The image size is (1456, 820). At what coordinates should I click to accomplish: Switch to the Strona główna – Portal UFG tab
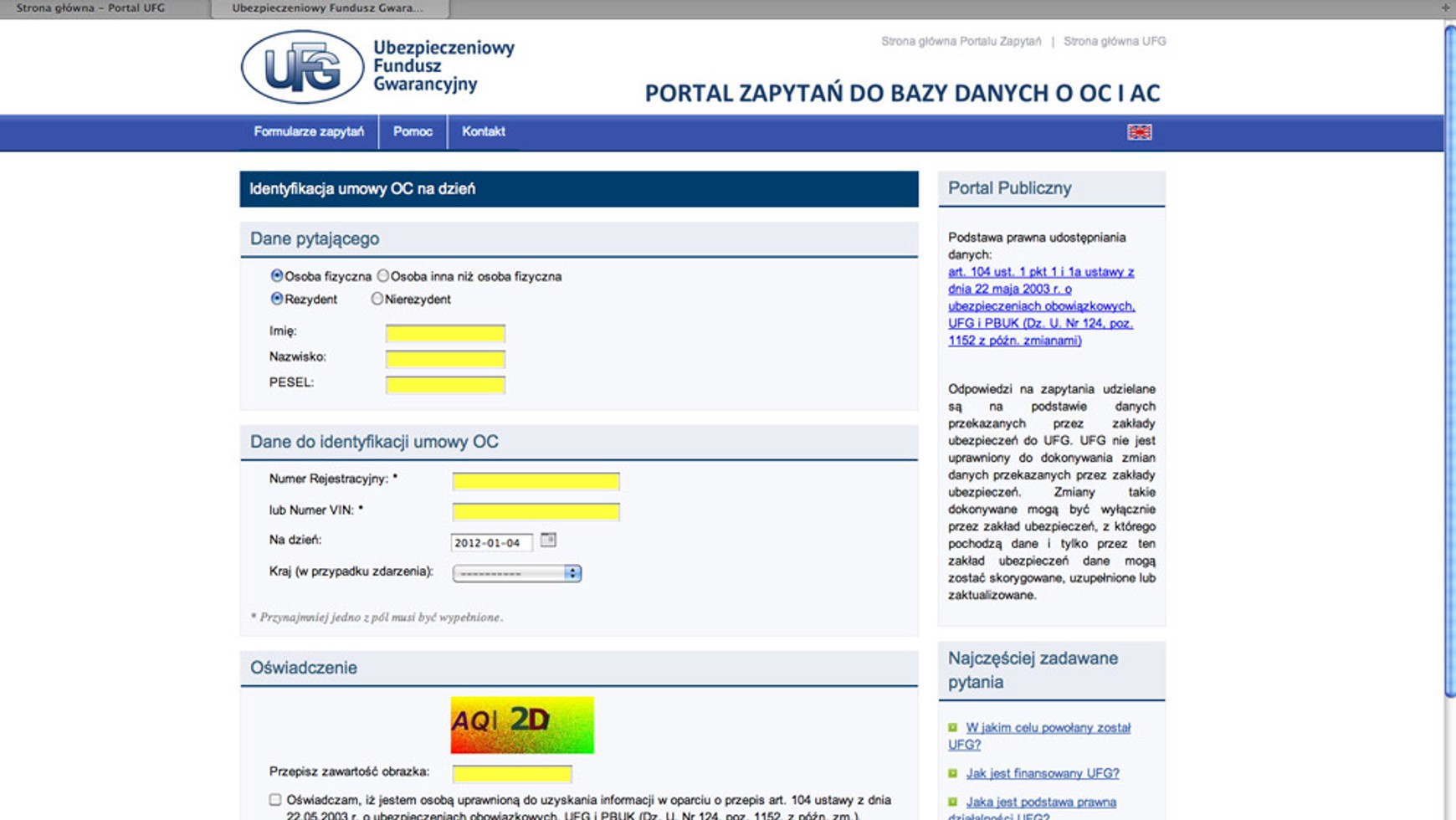coord(90,8)
